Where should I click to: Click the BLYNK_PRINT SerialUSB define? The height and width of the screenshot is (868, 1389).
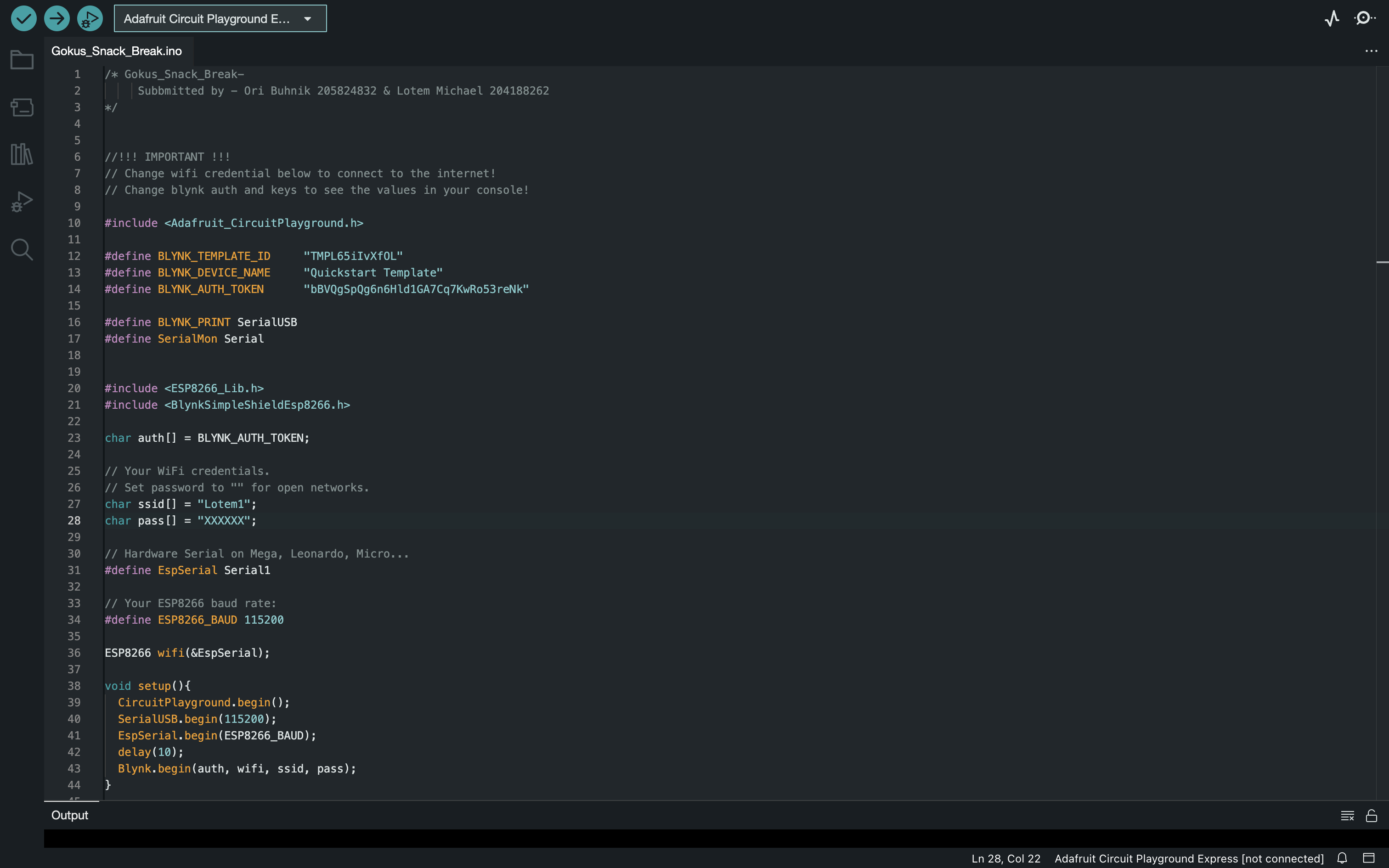click(x=201, y=322)
